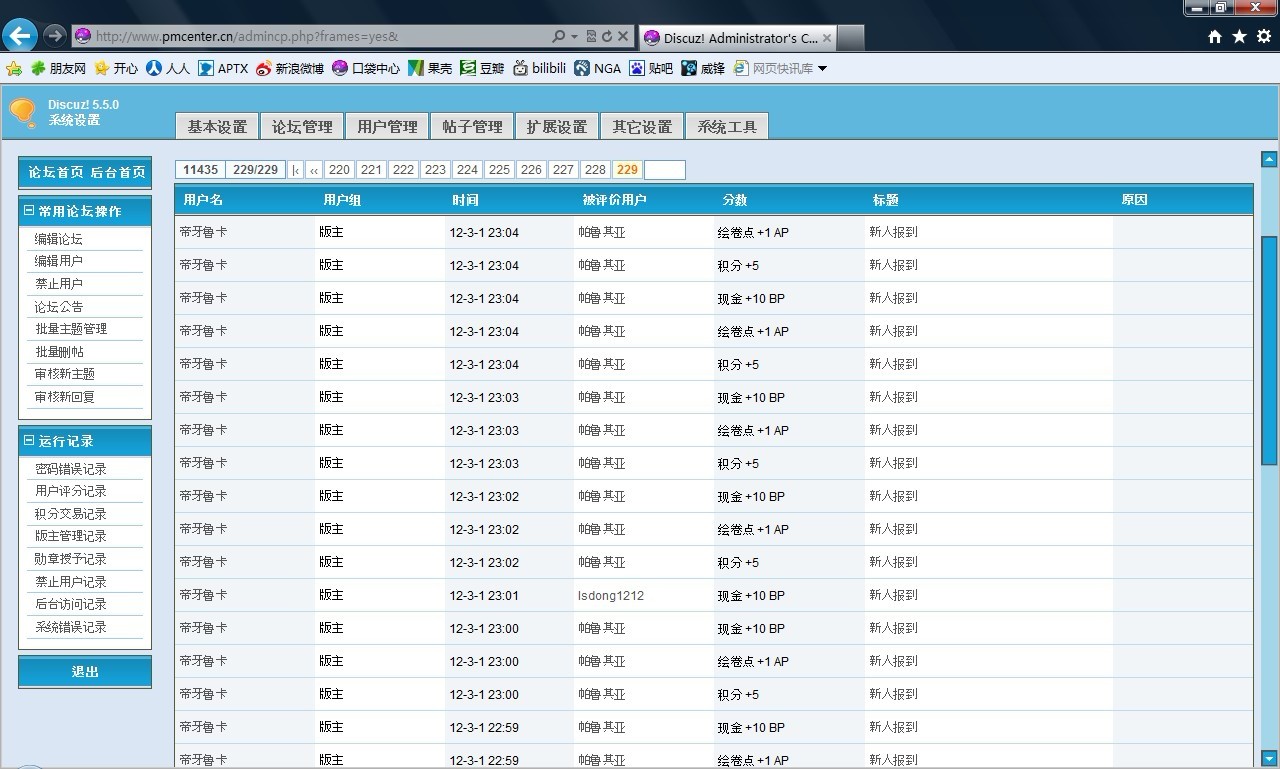The height and width of the screenshot is (769, 1280).
Task: Open the 朋友网 bookmark
Action: [58, 68]
